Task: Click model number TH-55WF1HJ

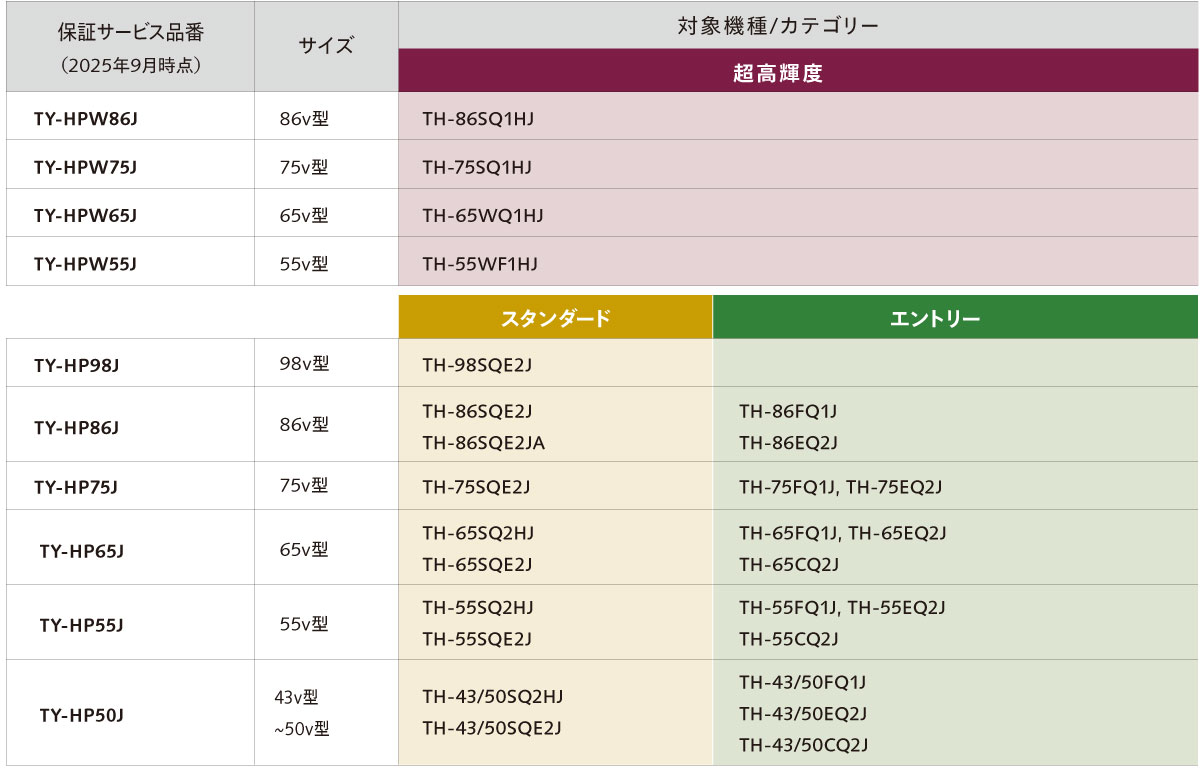Action: coord(475,262)
